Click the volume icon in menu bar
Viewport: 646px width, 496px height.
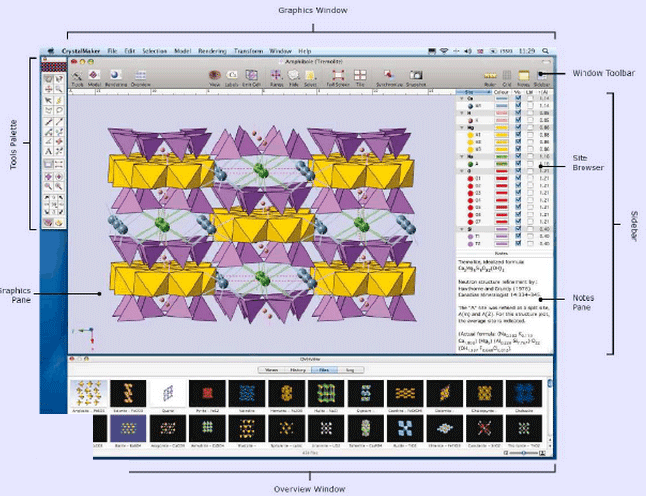tap(468, 51)
